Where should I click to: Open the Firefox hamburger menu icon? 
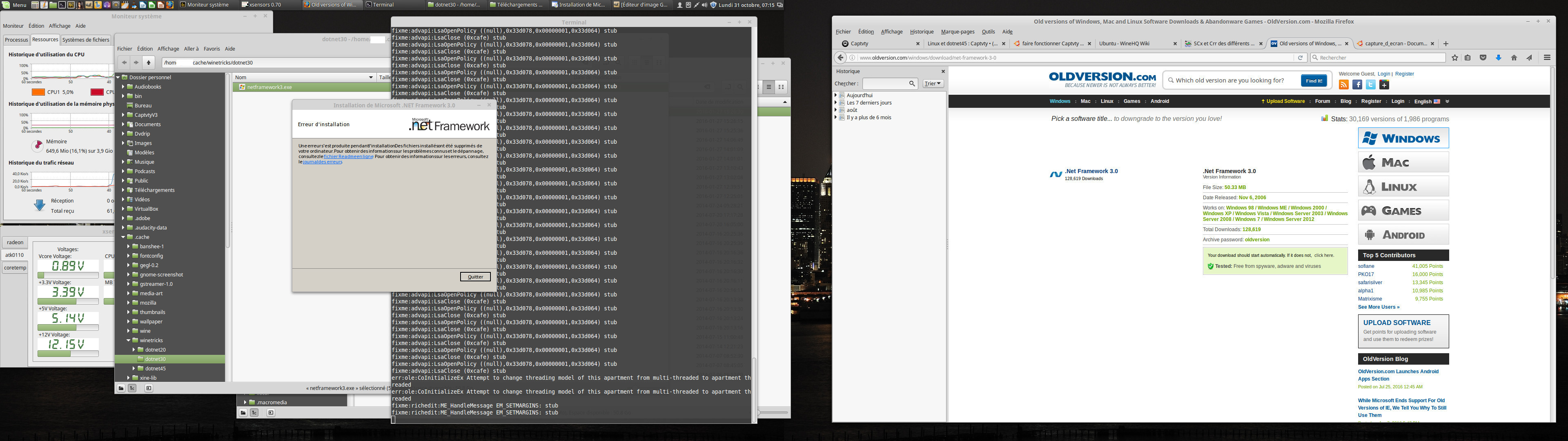pyautogui.click(x=1547, y=58)
